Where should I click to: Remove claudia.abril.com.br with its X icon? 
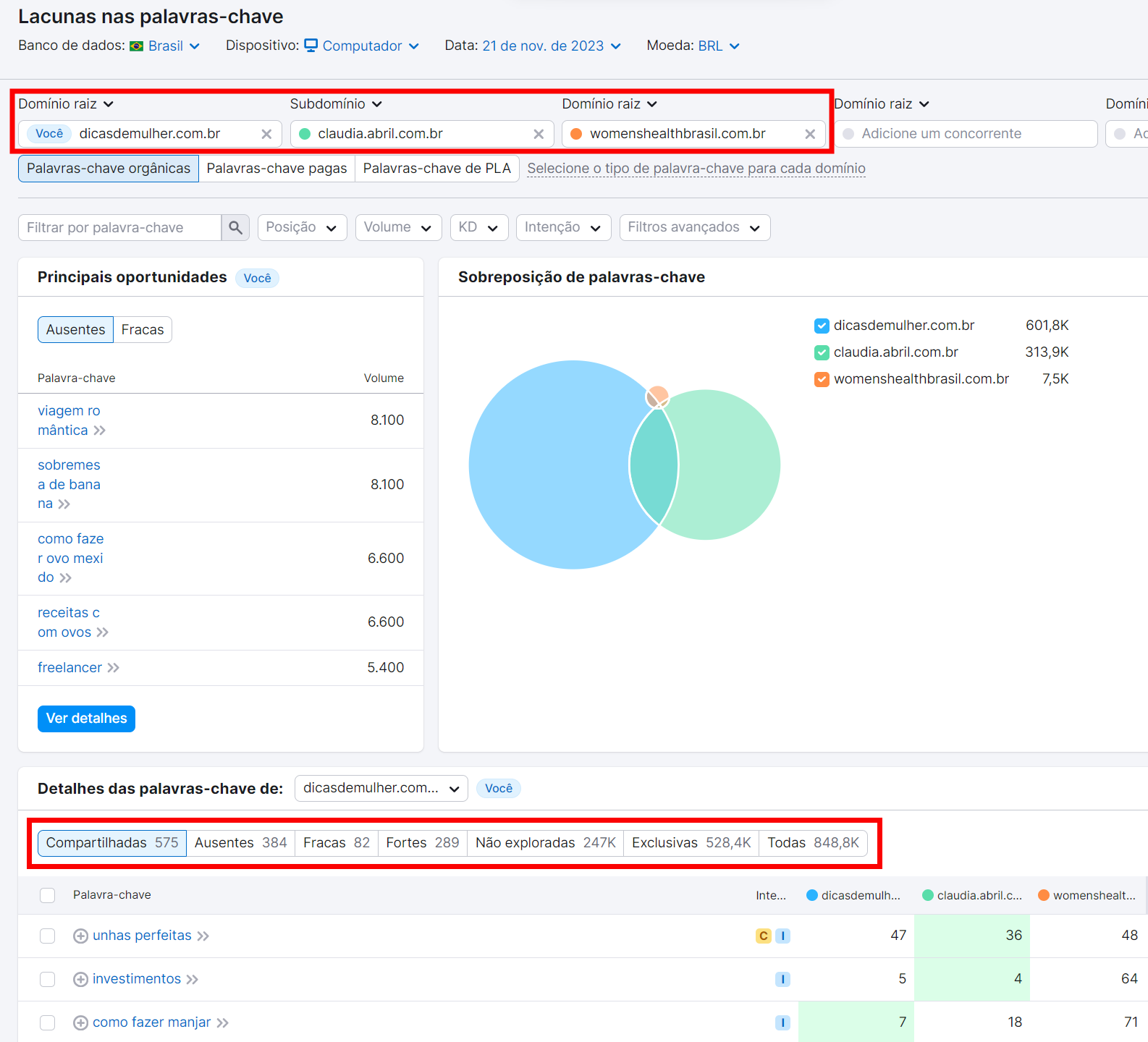[539, 134]
